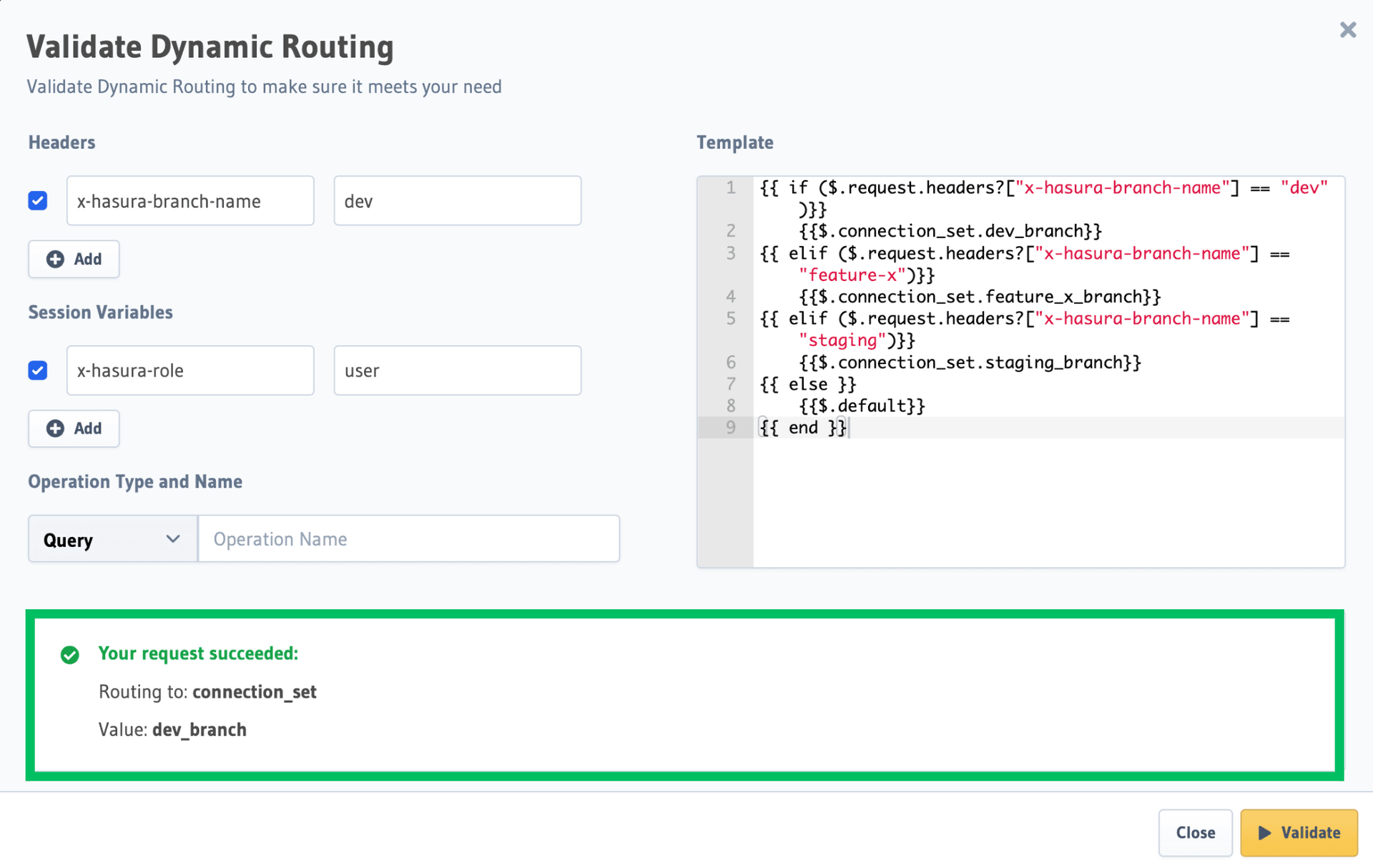Place cursor on template line 9
Viewport: 1373px width, 868px height.
tap(803, 428)
